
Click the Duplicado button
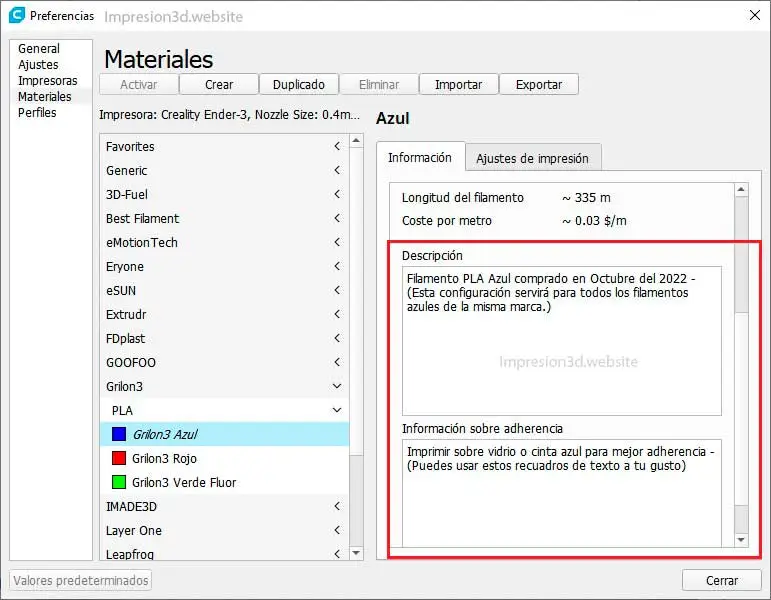pyautogui.click(x=299, y=85)
